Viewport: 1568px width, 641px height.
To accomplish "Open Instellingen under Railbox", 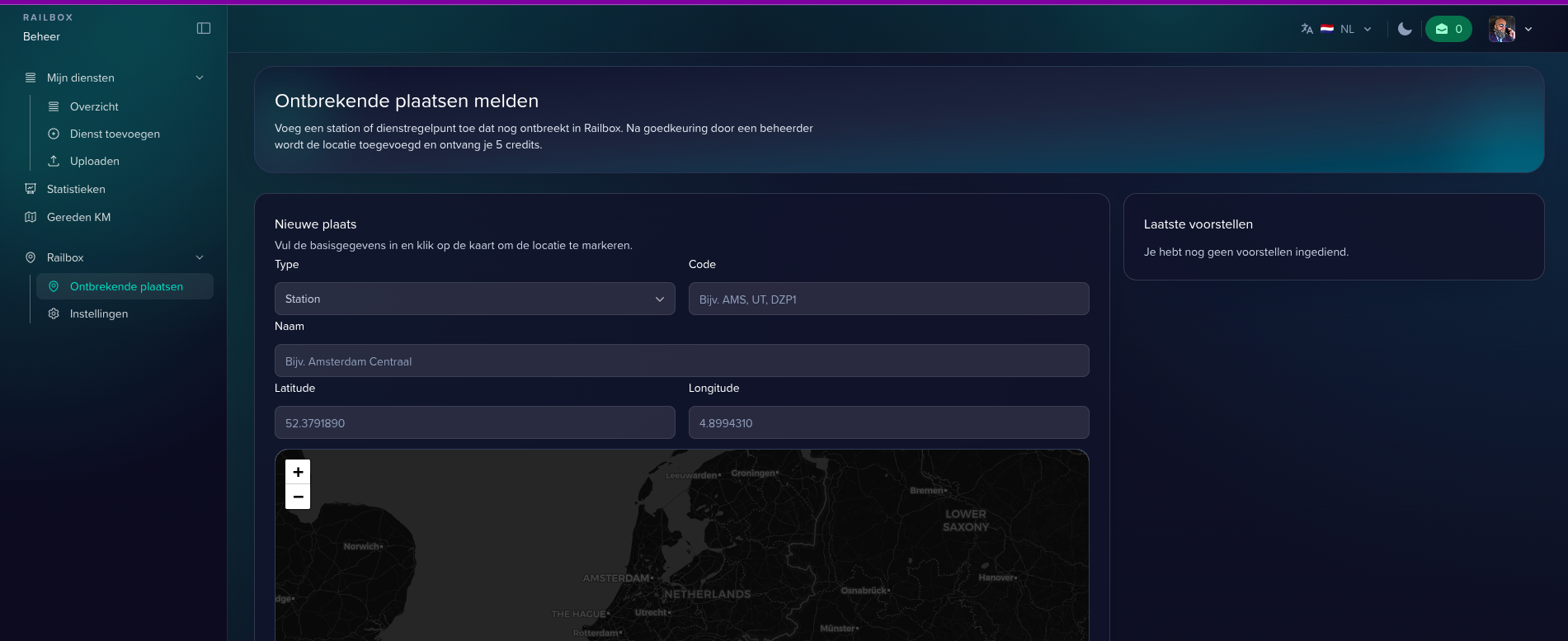I will (x=99, y=313).
